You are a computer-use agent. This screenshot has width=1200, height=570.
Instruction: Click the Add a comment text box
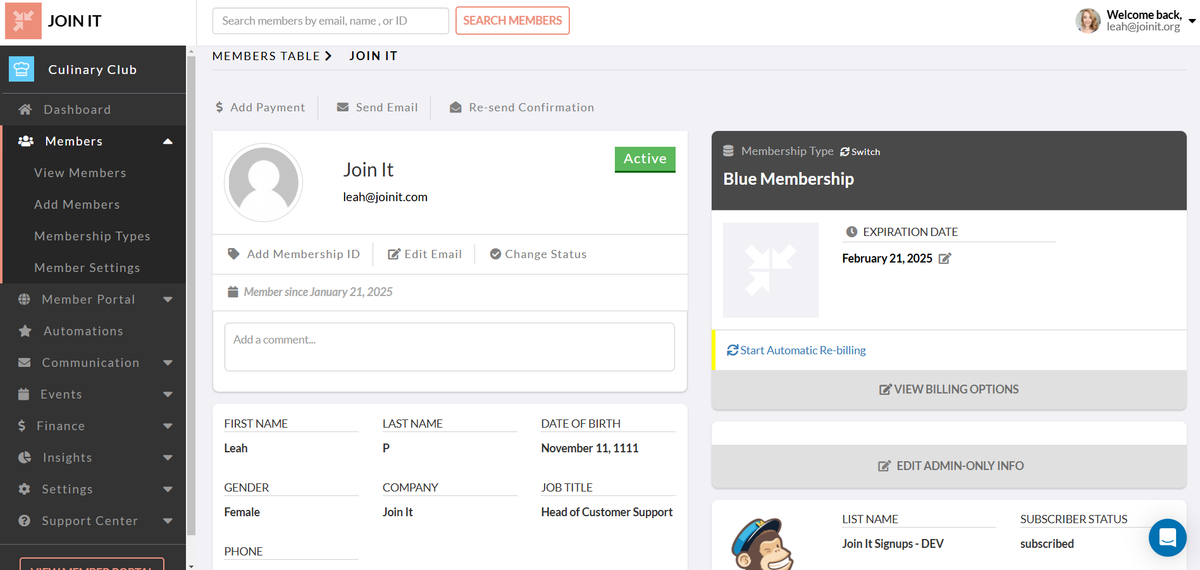click(450, 347)
